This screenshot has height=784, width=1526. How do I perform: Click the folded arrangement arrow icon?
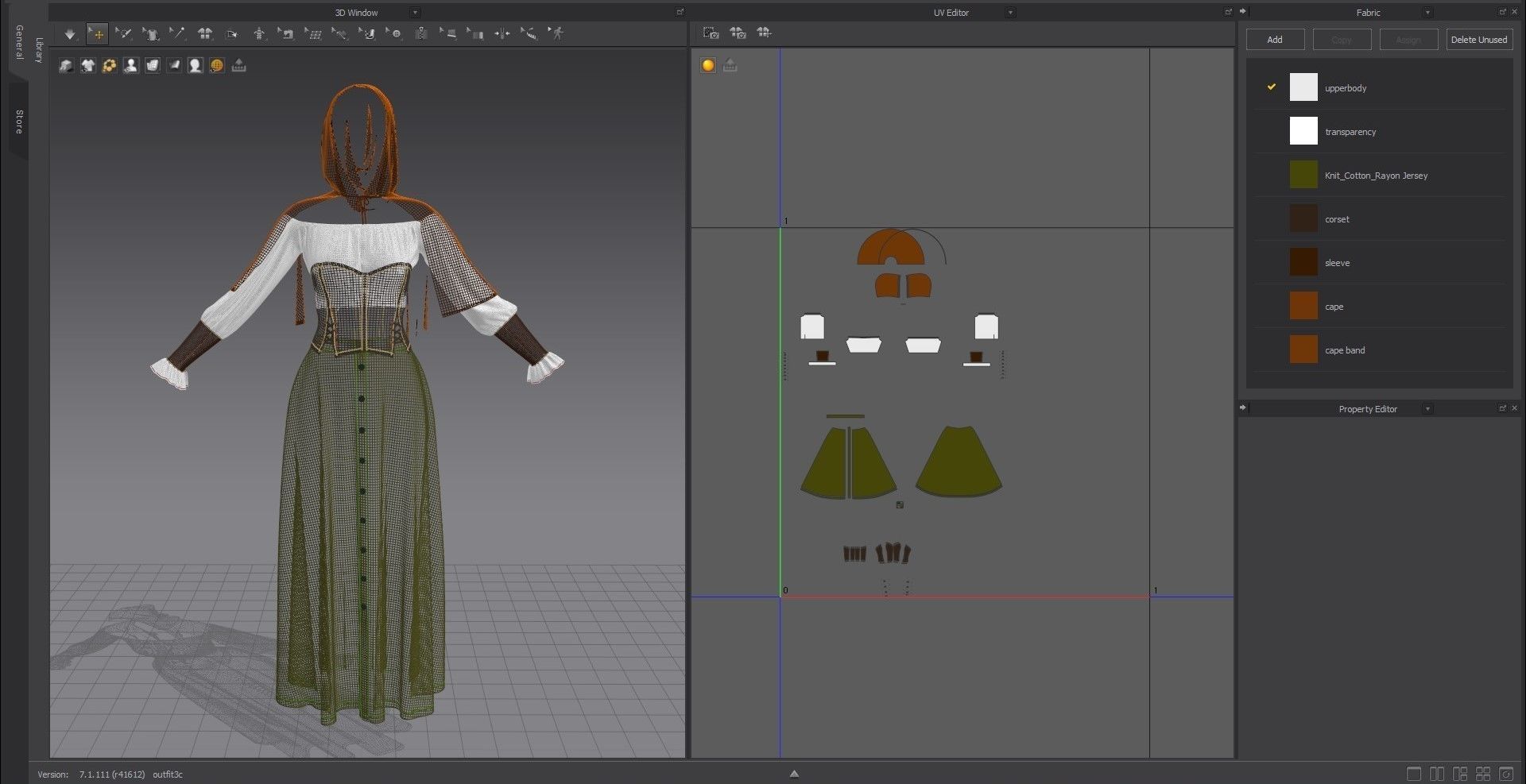coord(231,33)
